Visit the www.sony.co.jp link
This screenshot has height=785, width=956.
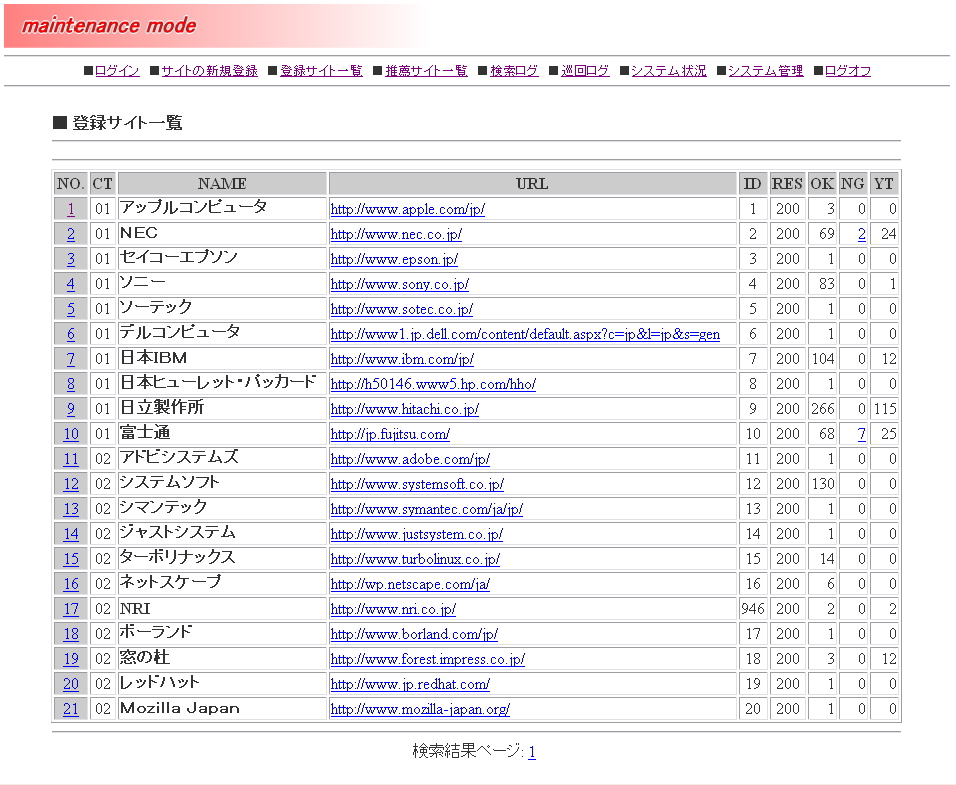399,285
